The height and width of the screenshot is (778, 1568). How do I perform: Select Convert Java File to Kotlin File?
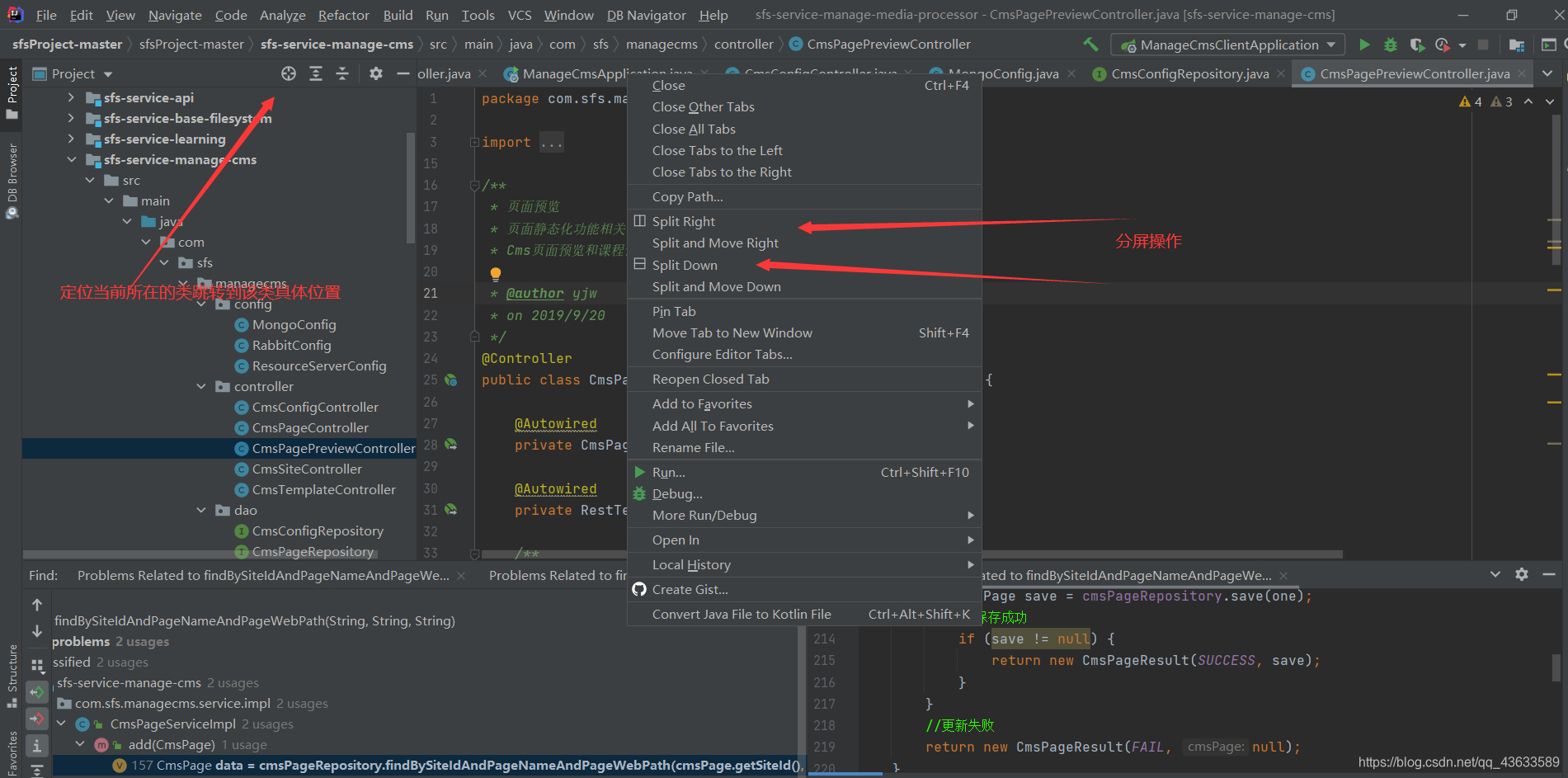(804, 614)
